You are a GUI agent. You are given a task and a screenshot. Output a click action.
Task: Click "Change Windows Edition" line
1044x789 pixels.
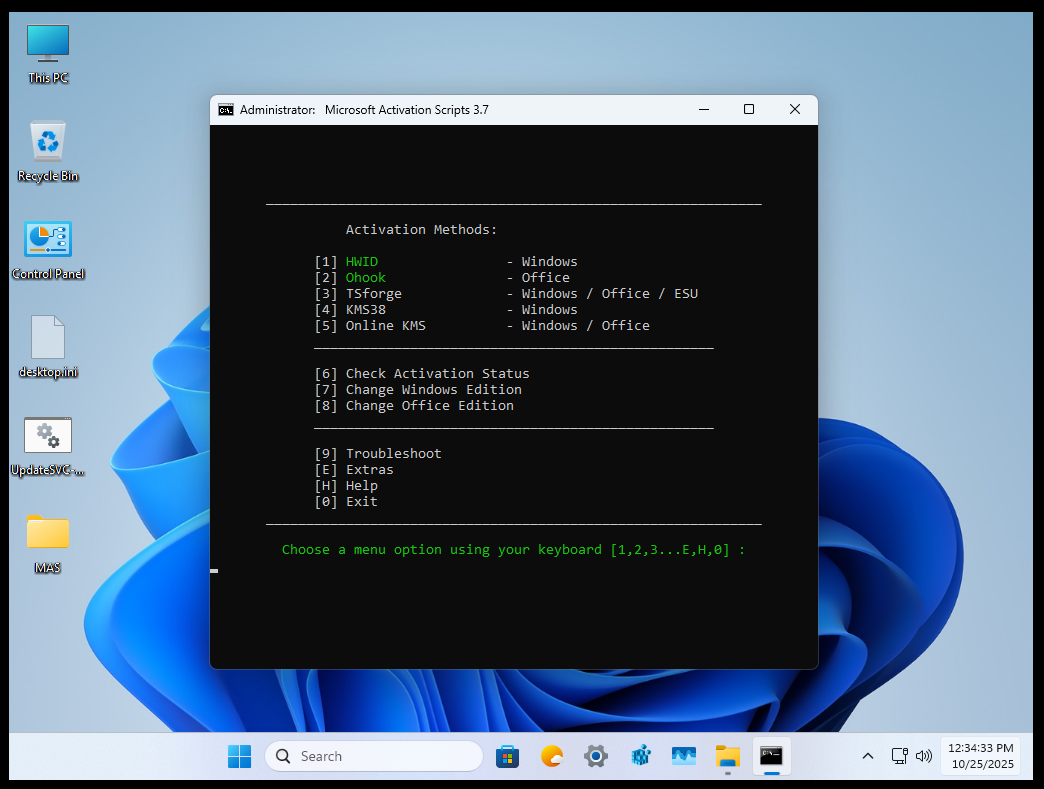click(418, 390)
